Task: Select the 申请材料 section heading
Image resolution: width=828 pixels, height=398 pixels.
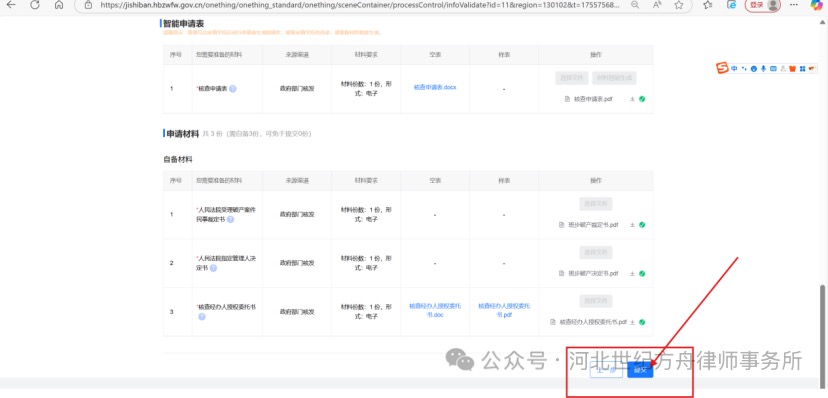Action: [x=183, y=134]
